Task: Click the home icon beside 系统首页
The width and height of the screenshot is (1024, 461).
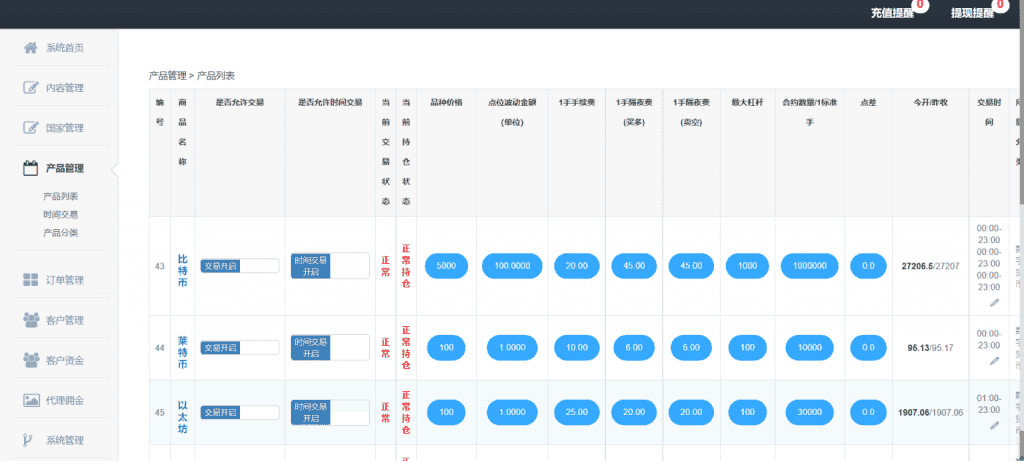Action: pyautogui.click(x=31, y=48)
